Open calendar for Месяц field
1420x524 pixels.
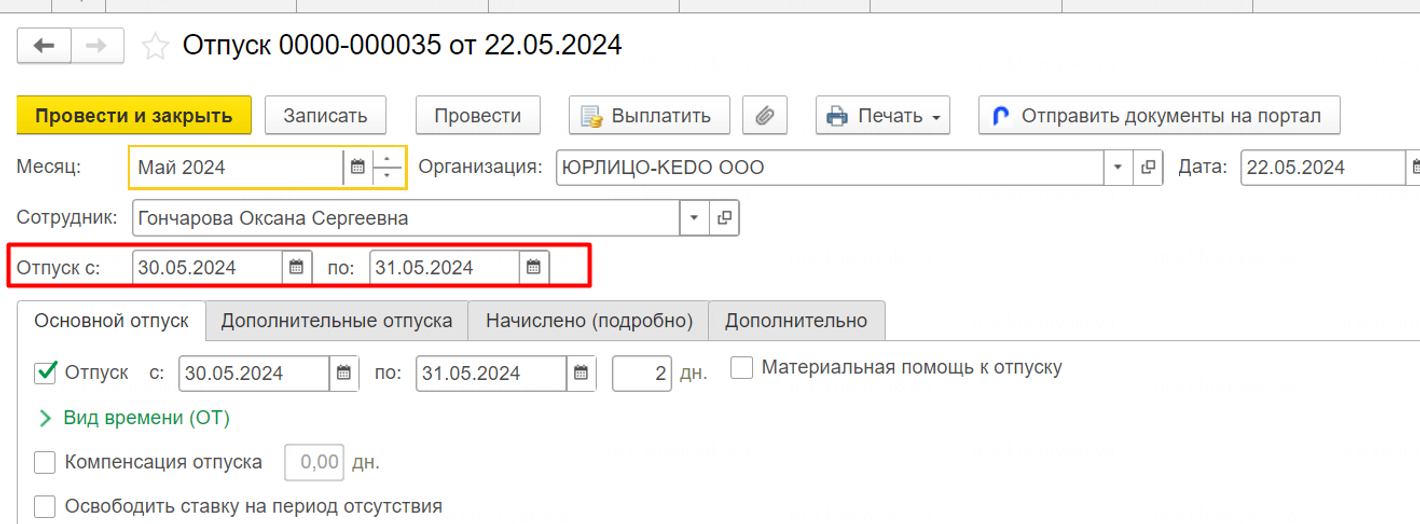click(357, 168)
